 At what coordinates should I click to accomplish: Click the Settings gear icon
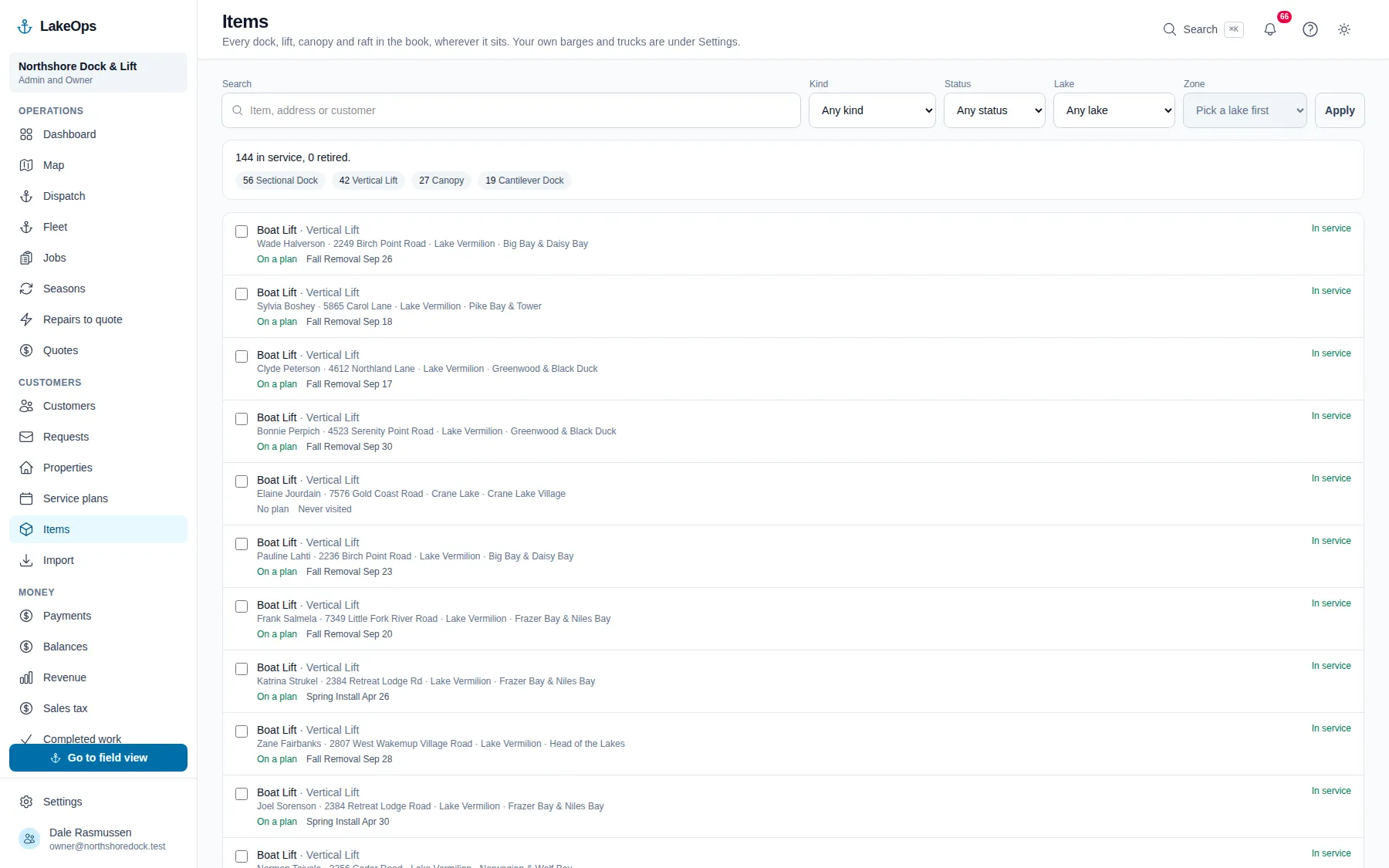point(26,802)
